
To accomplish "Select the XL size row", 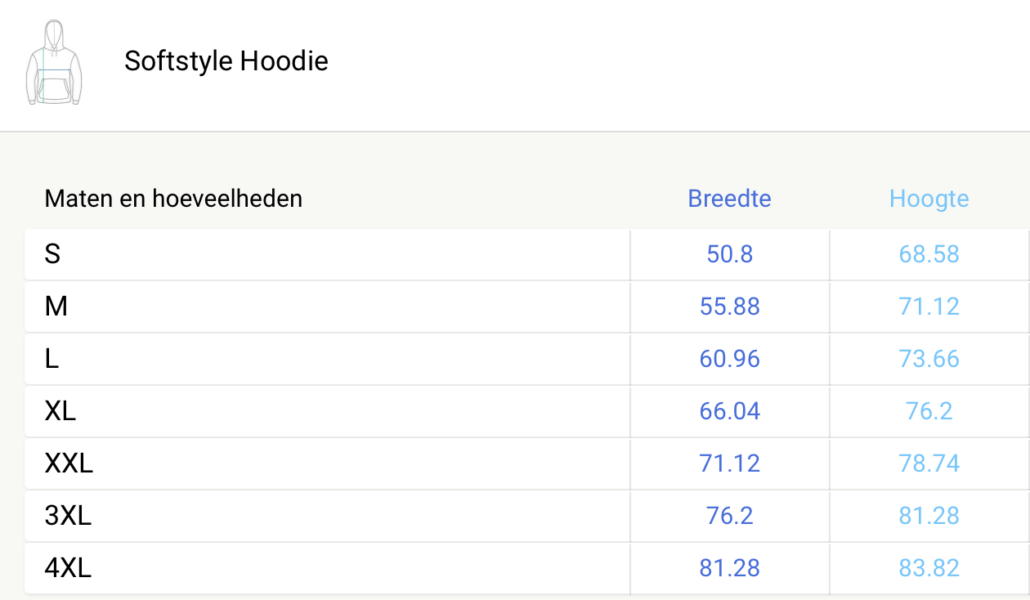I will [x=527, y=411].
